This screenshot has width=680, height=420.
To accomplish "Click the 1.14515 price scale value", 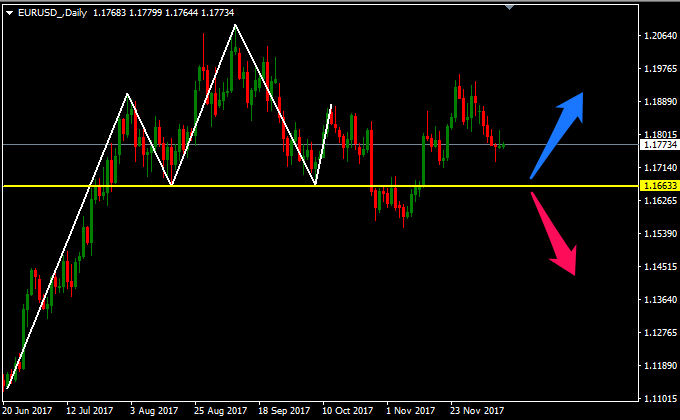I will click(660, 266).
